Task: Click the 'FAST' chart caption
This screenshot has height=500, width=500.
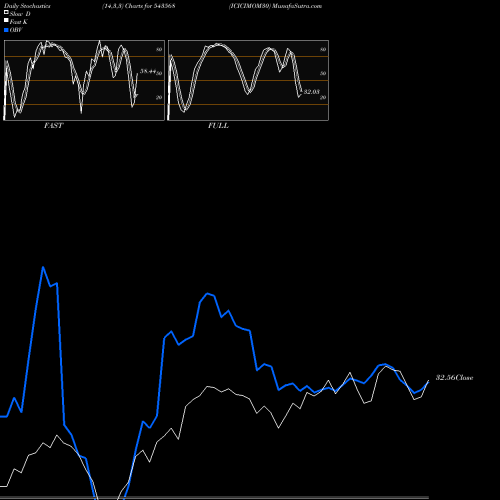Action: (x=53, y=126)
